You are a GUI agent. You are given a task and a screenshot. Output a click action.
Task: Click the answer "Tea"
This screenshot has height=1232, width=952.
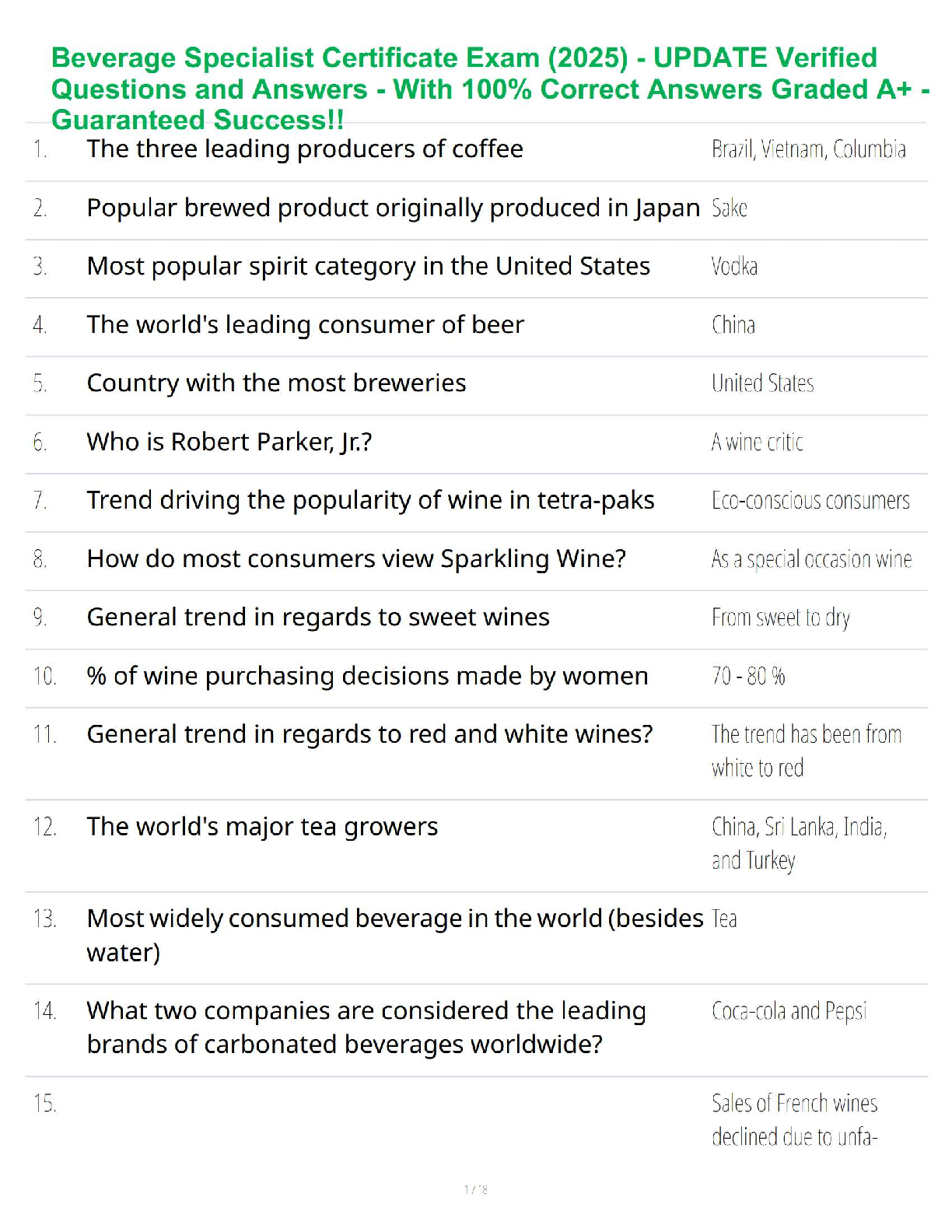(724, 919)
